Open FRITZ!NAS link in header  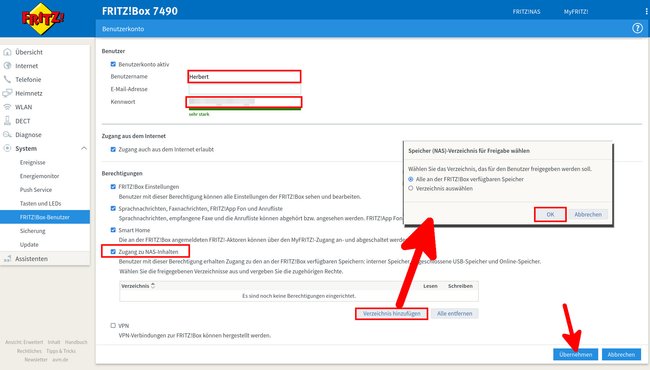point(526,12)
